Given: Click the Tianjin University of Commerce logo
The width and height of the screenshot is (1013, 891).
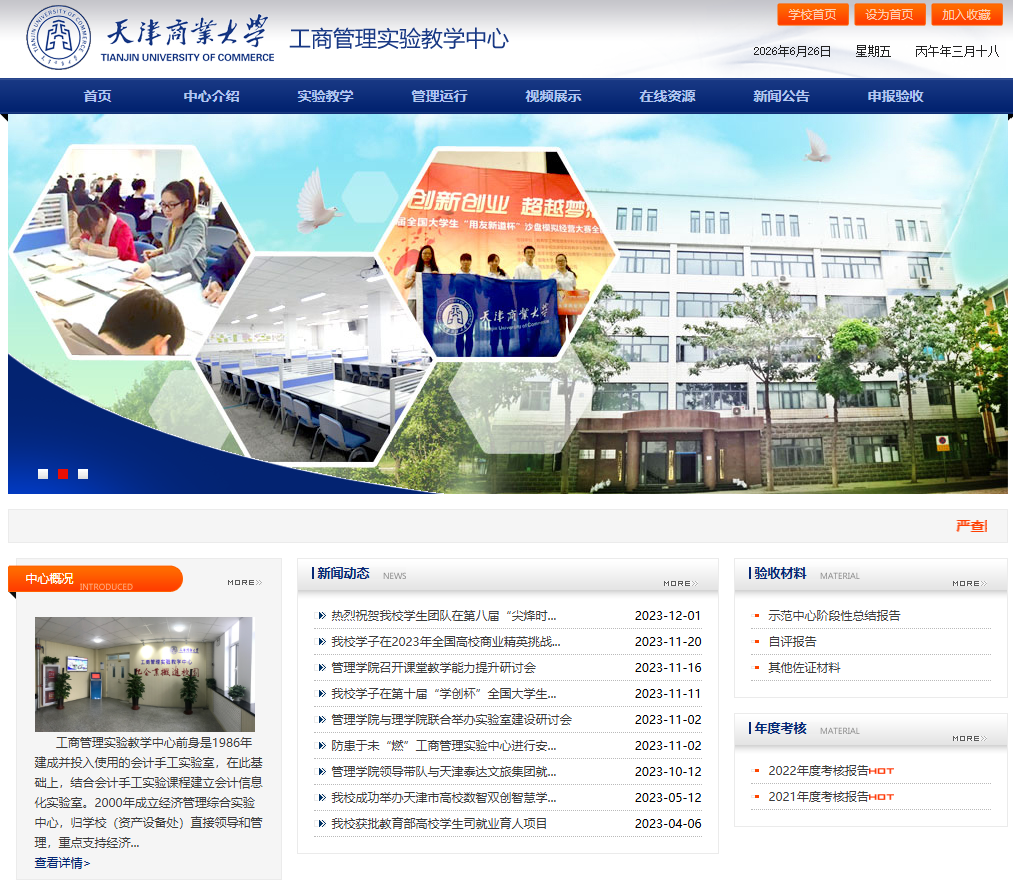Looking at the screenshot, I should click(150, 37).
